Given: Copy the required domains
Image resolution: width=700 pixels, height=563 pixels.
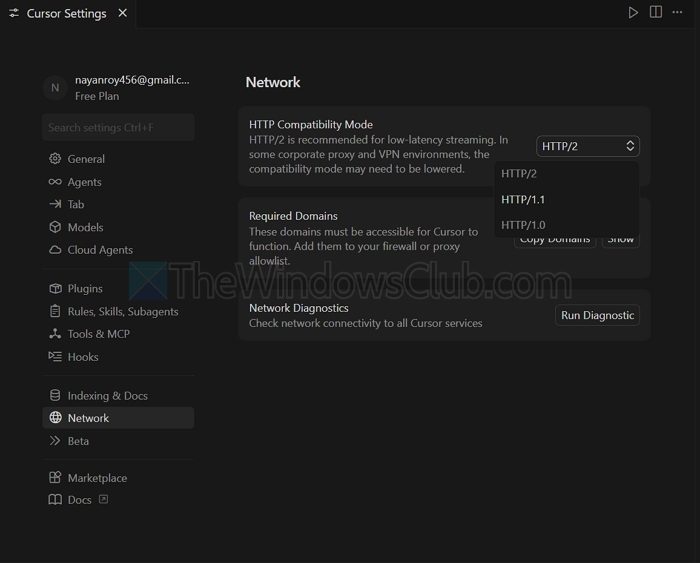Looking at the screenshot, I should point(555,240).
